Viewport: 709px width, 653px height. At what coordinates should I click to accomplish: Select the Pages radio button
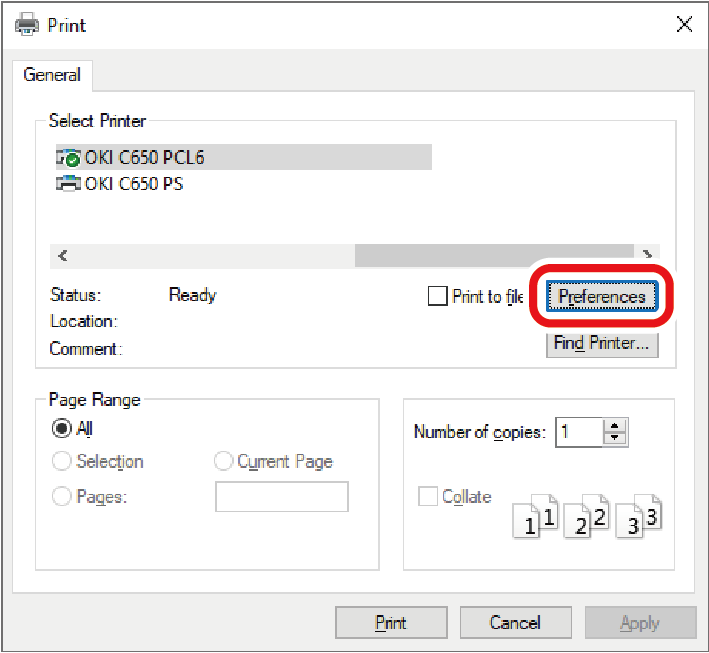tap(61, 496)
